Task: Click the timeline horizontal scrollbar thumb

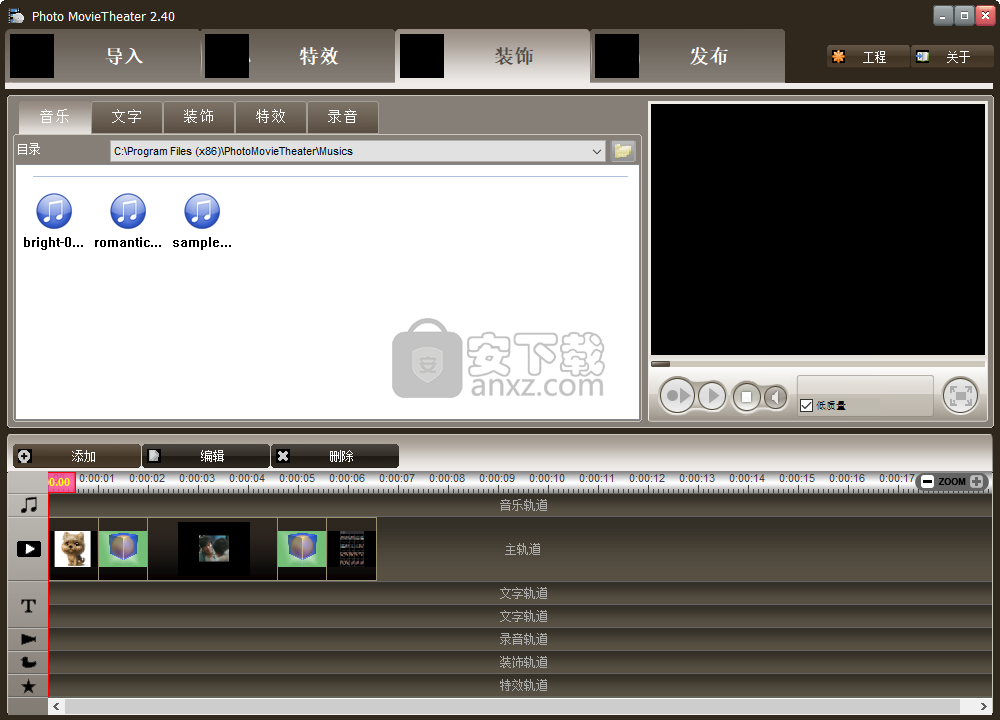Action: (513, 707)
